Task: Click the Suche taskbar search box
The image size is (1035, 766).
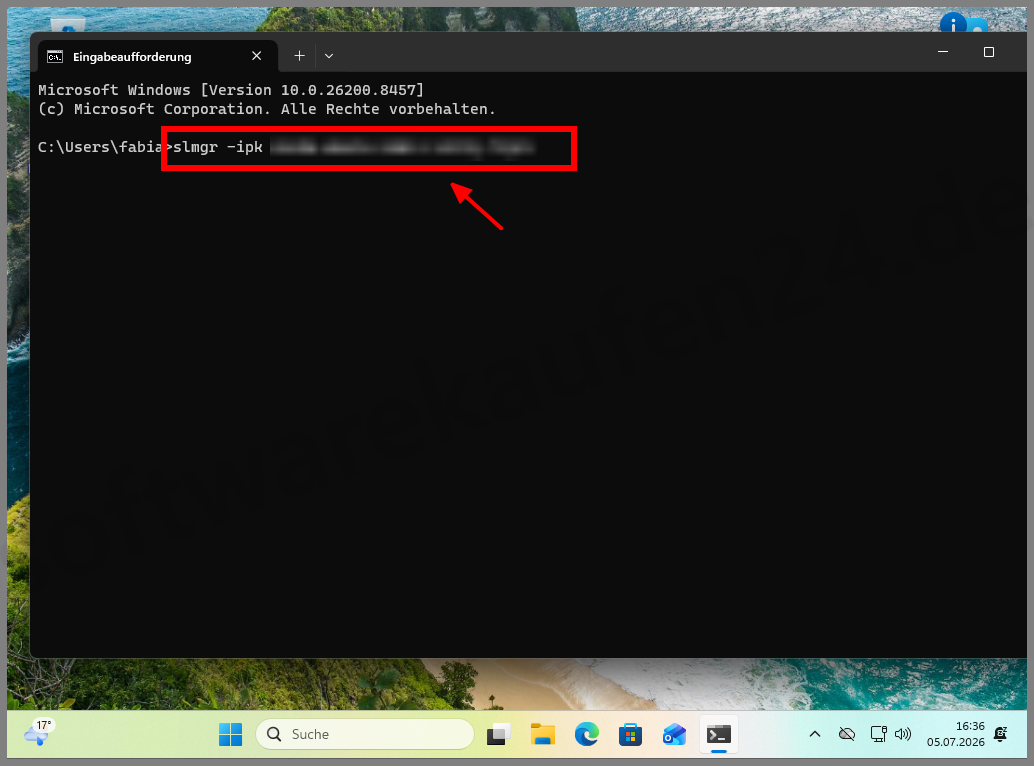Action: coord(365,734)
